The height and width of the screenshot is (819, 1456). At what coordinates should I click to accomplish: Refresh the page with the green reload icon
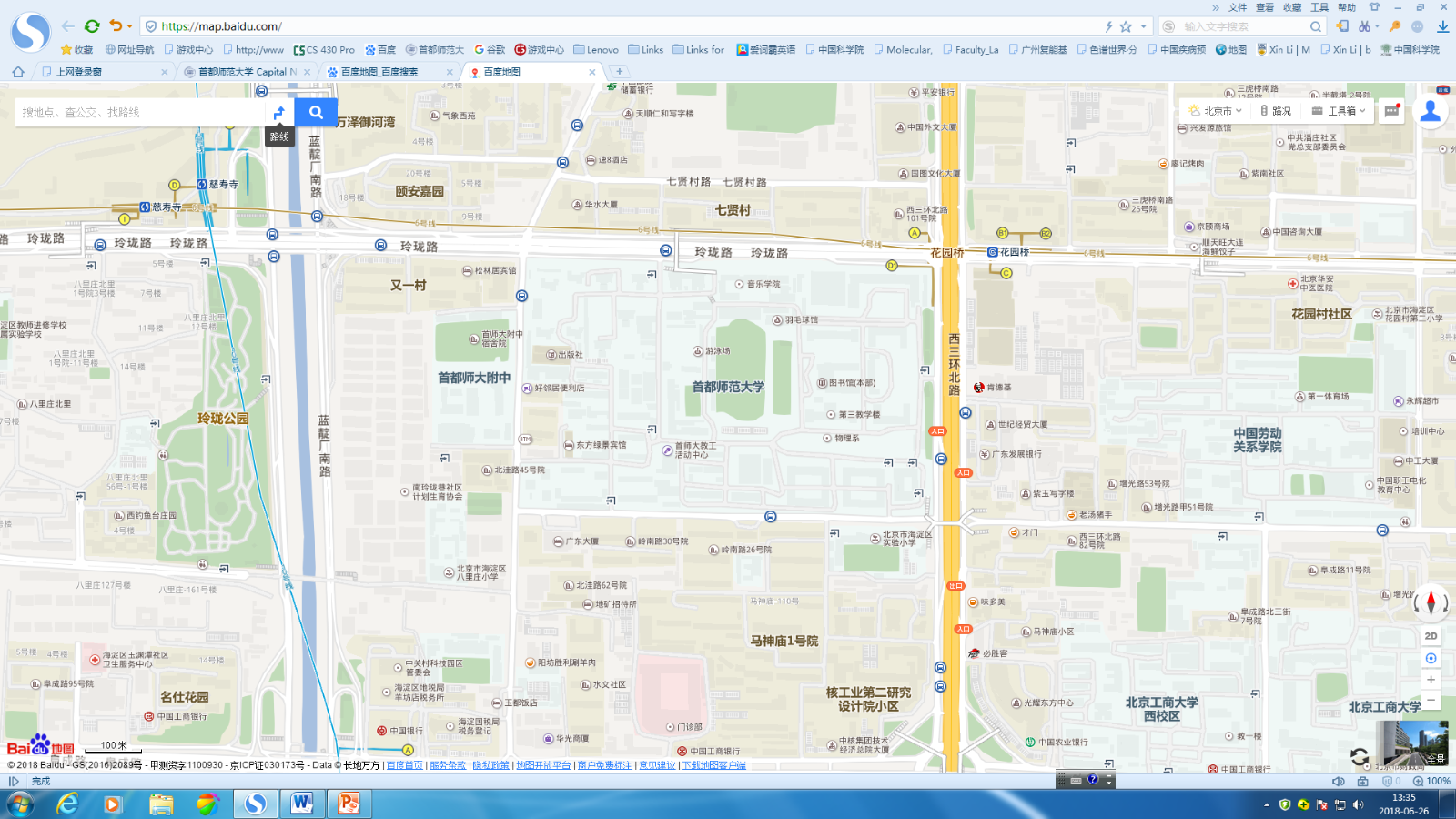92,26
